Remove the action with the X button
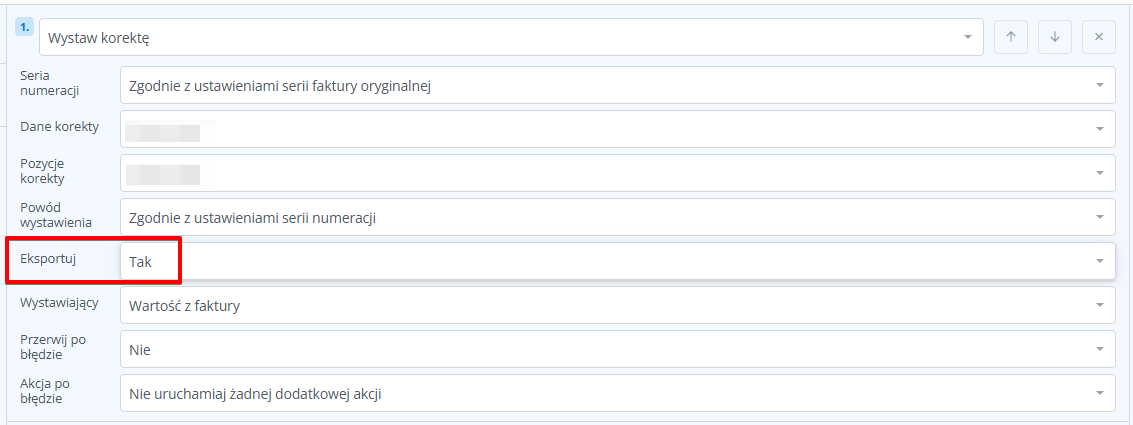 (1098, 37)
